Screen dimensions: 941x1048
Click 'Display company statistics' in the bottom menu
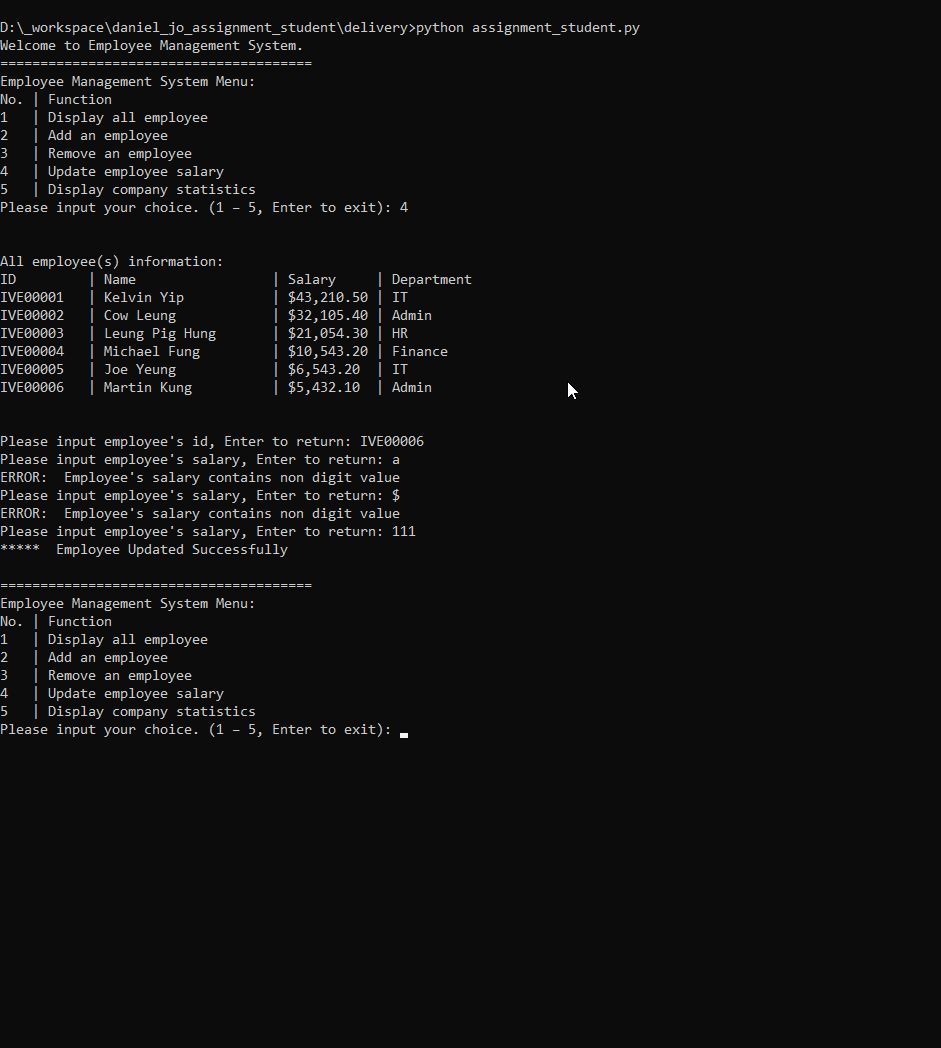[152, 711]
